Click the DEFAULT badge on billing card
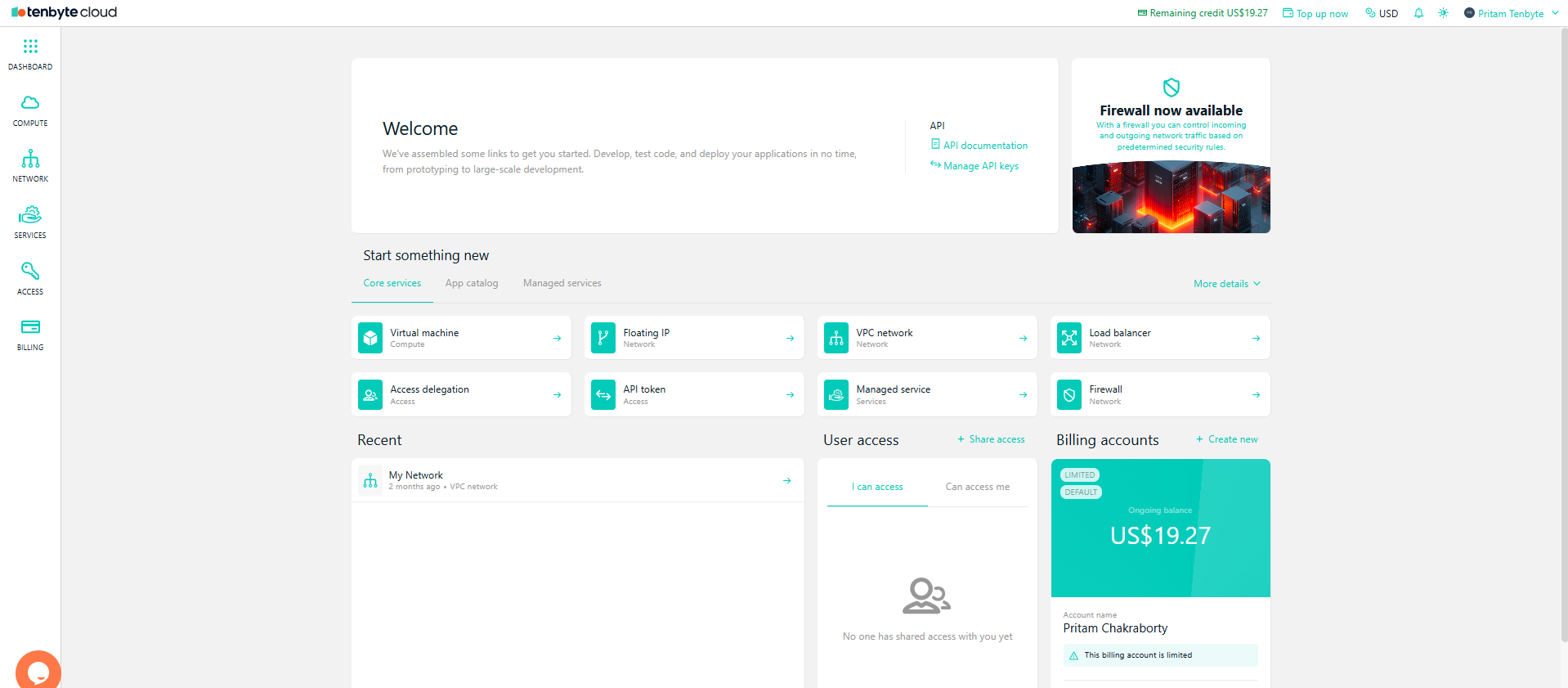The width and height of the screenshot is (1568, 688). click(1081, 492)
